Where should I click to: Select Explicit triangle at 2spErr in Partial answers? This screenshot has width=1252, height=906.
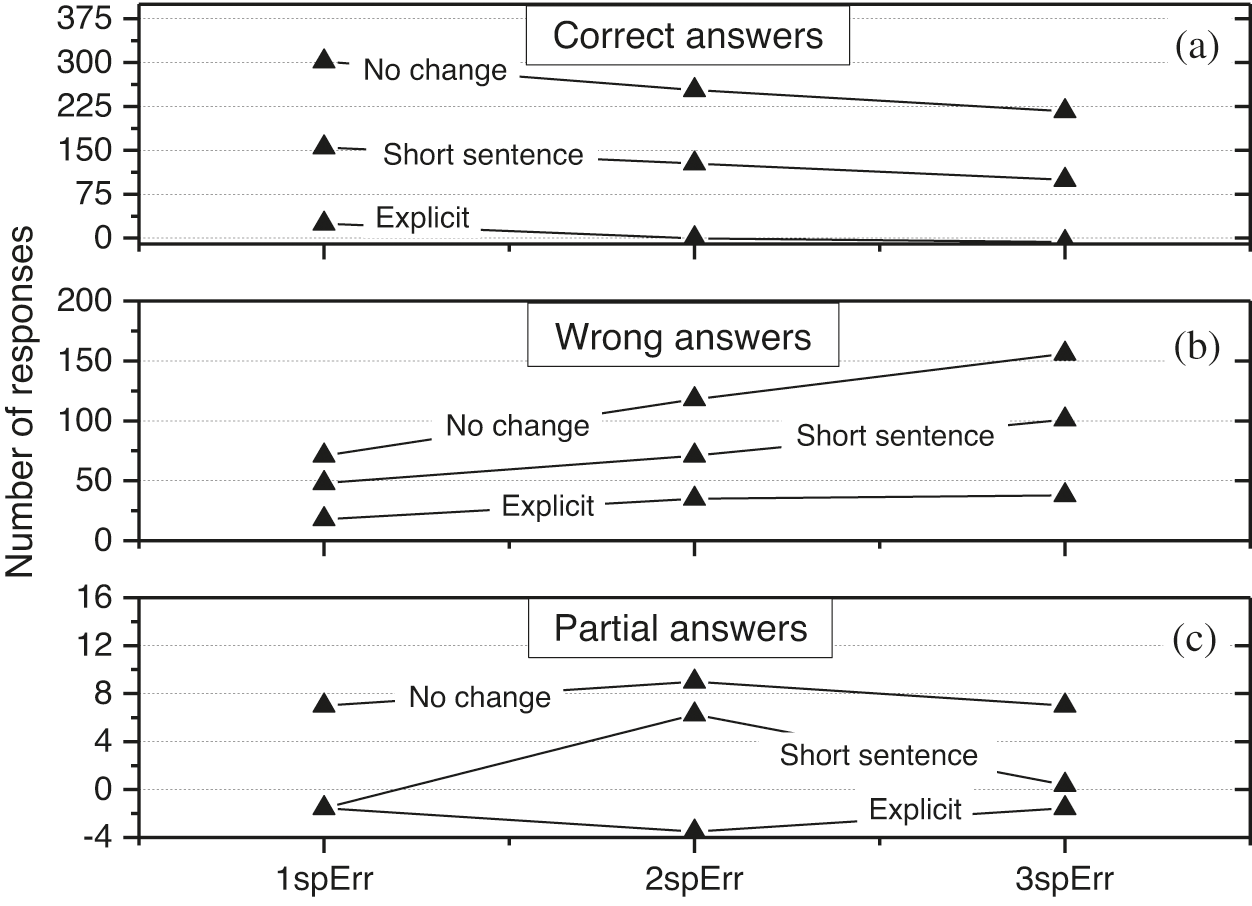[695, 829]
